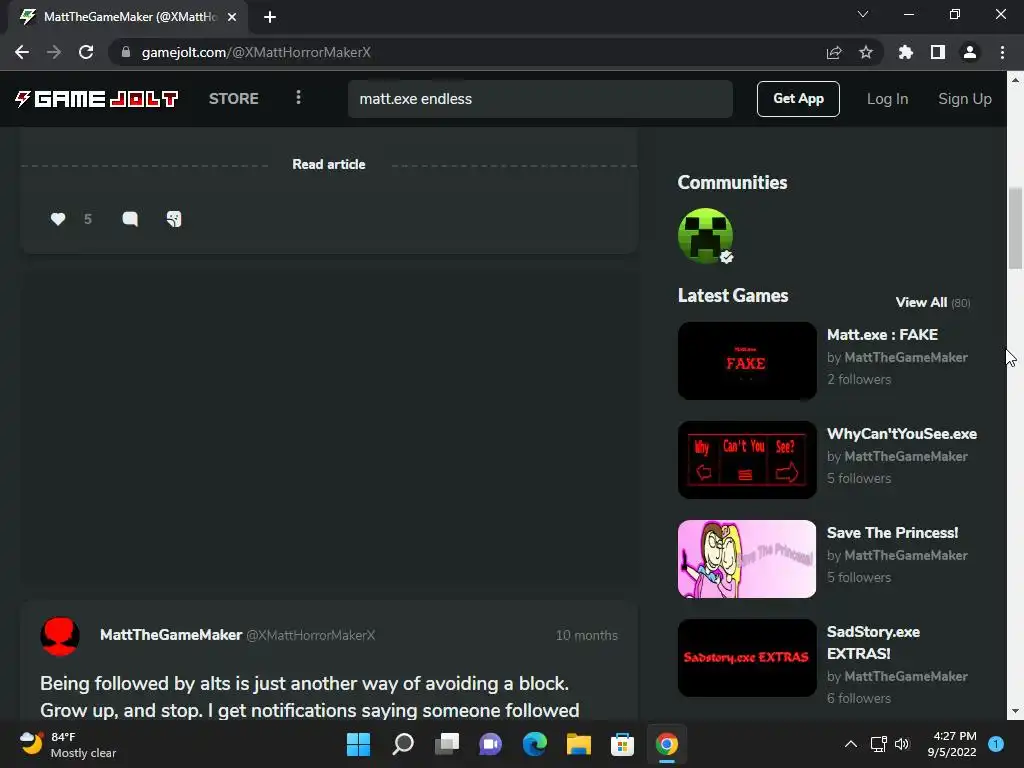Click the Chrome taskbar icon
The width and height of the screenshot is (1024, 768).
click(x=667, y=744)
